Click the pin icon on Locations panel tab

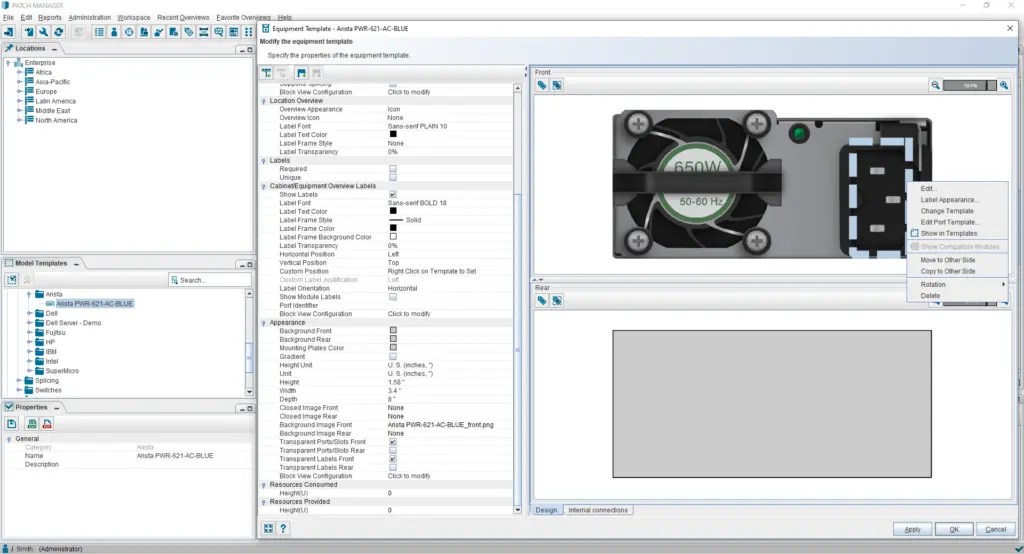[8, 48]
